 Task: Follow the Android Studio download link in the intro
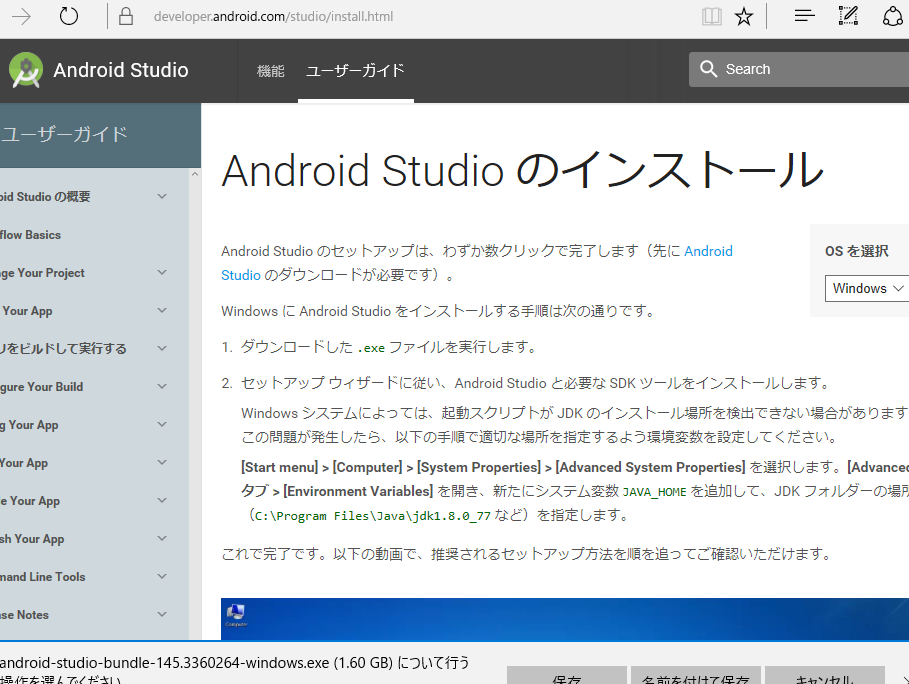click(x=708, y=252)
